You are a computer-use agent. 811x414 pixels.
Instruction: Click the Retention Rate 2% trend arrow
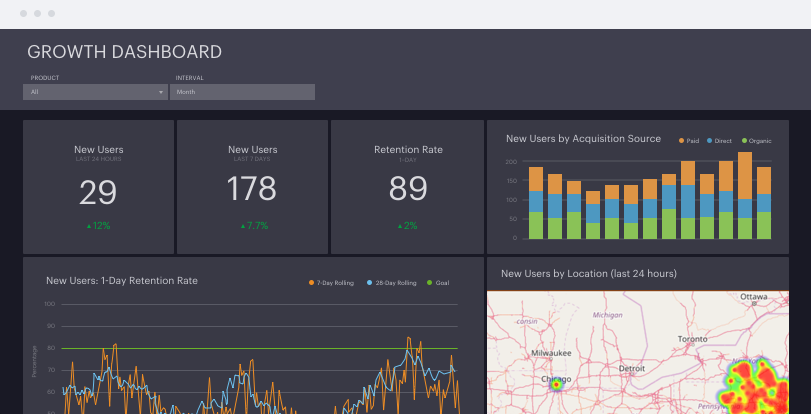398,226
